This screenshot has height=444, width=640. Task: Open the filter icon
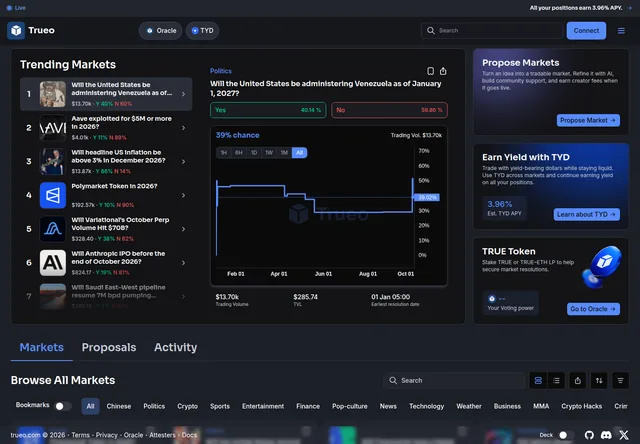[620, 380]
